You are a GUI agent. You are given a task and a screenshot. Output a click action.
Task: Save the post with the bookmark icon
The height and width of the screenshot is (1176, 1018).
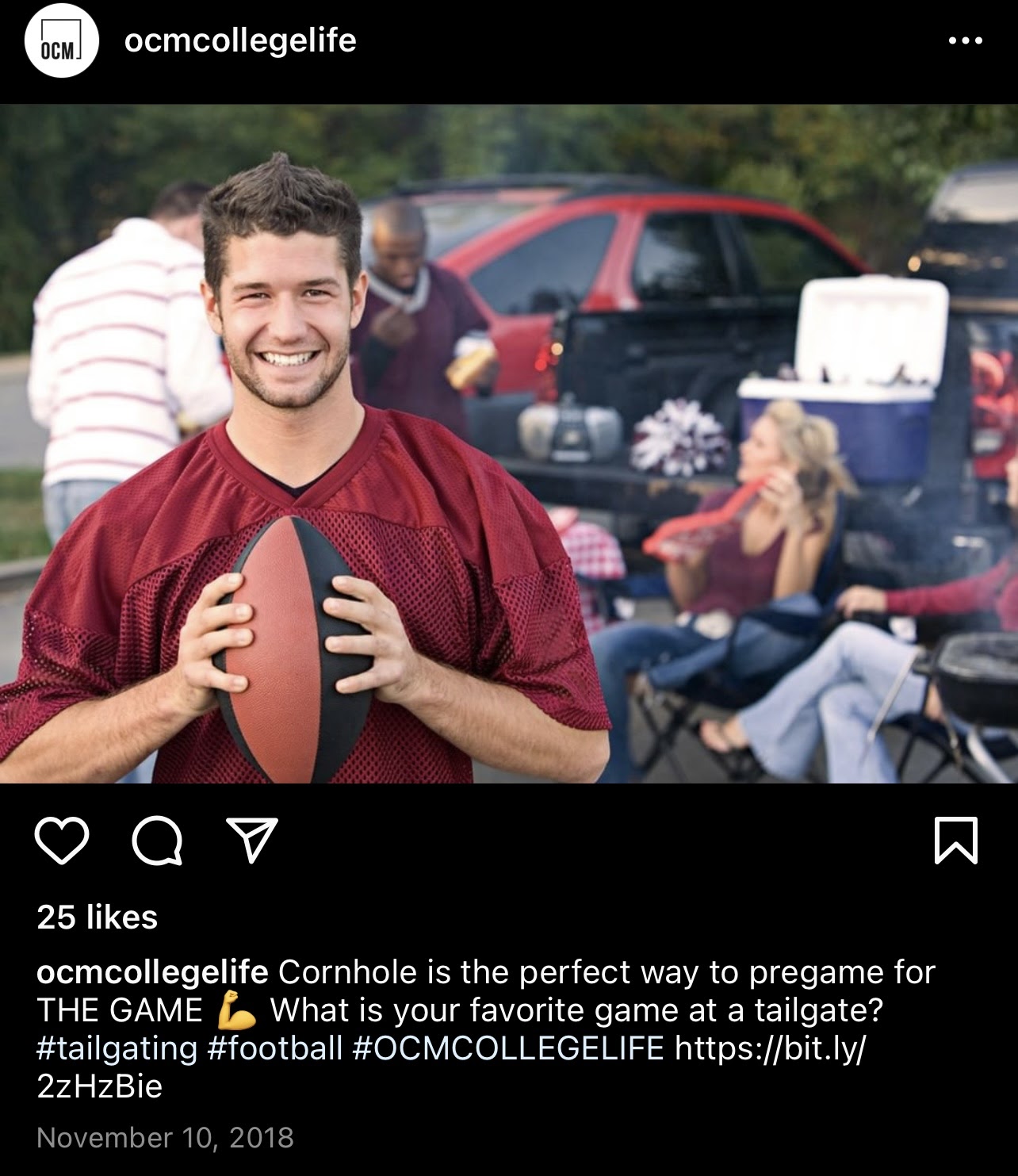coord(956,840)
